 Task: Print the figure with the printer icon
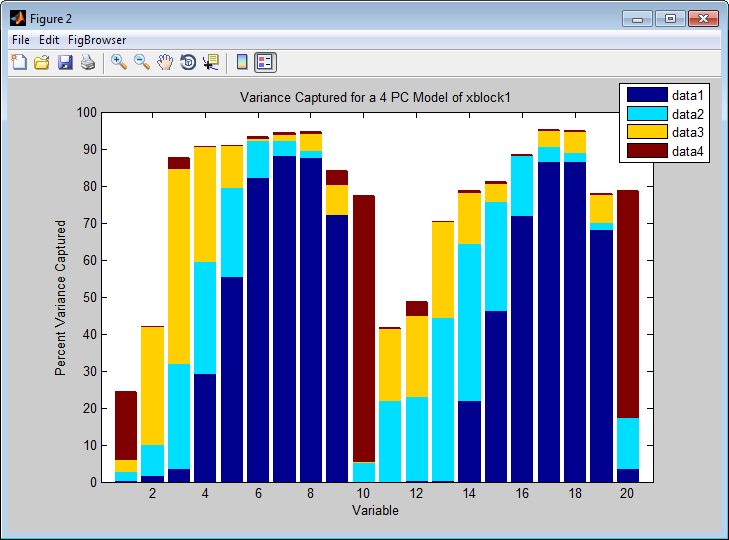coord(88,63)
